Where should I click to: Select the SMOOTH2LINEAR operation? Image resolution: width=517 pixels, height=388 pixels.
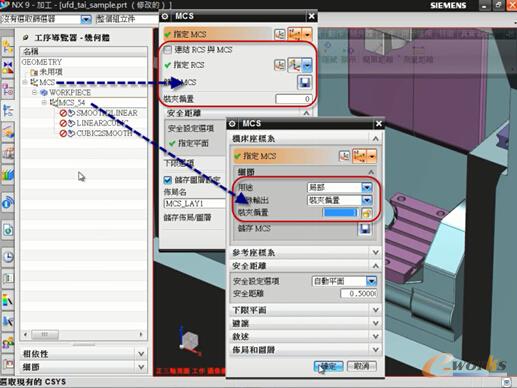pos(107,113)
